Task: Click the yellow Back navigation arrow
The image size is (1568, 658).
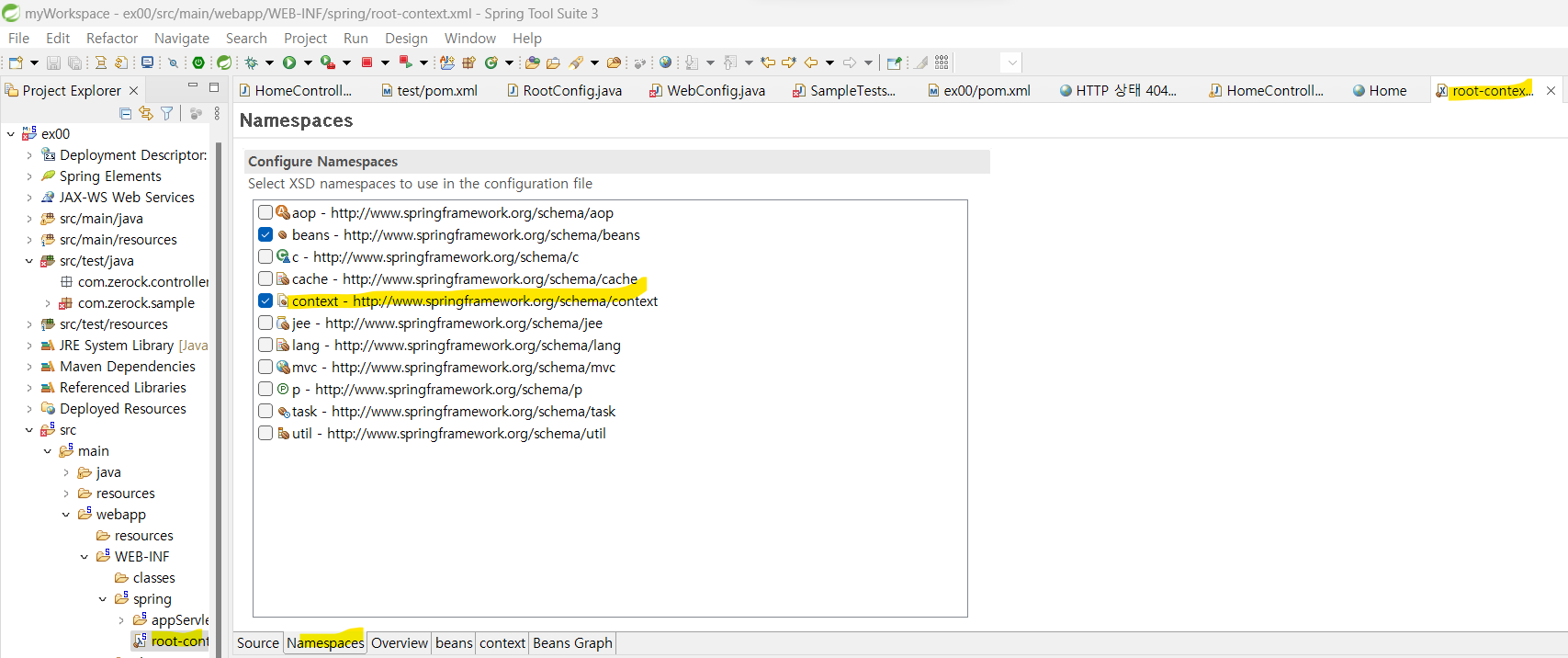Action: pyautogui.click(x=811, y=62)
